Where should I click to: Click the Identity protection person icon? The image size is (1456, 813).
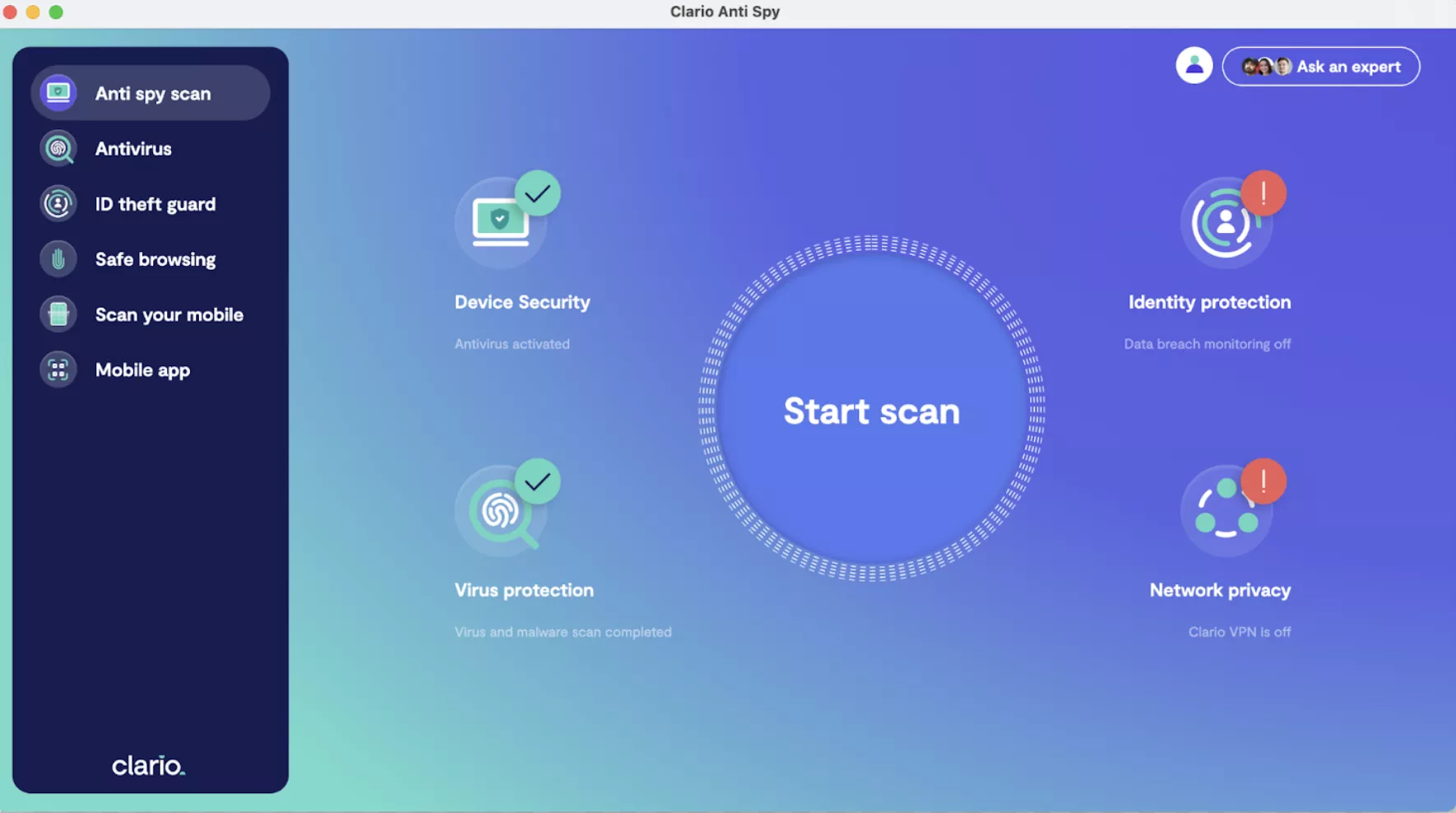point(1226,223)
